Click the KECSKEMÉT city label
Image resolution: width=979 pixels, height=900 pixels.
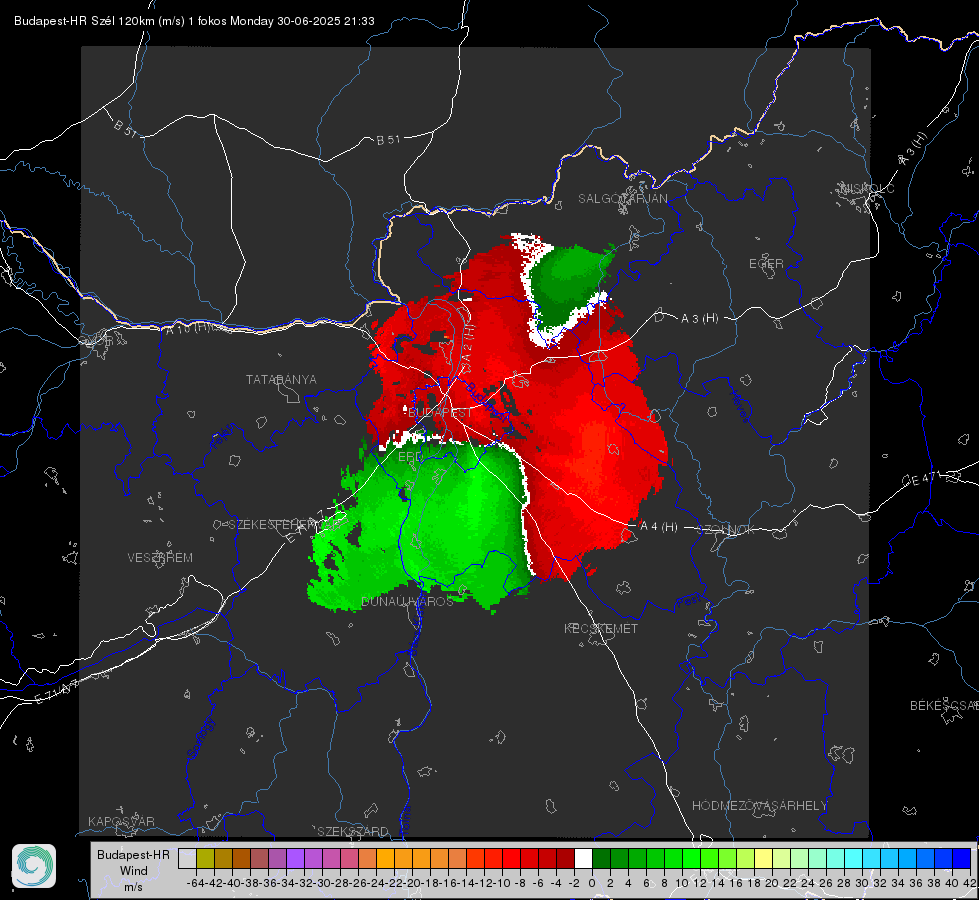click(x=601, y=628)
